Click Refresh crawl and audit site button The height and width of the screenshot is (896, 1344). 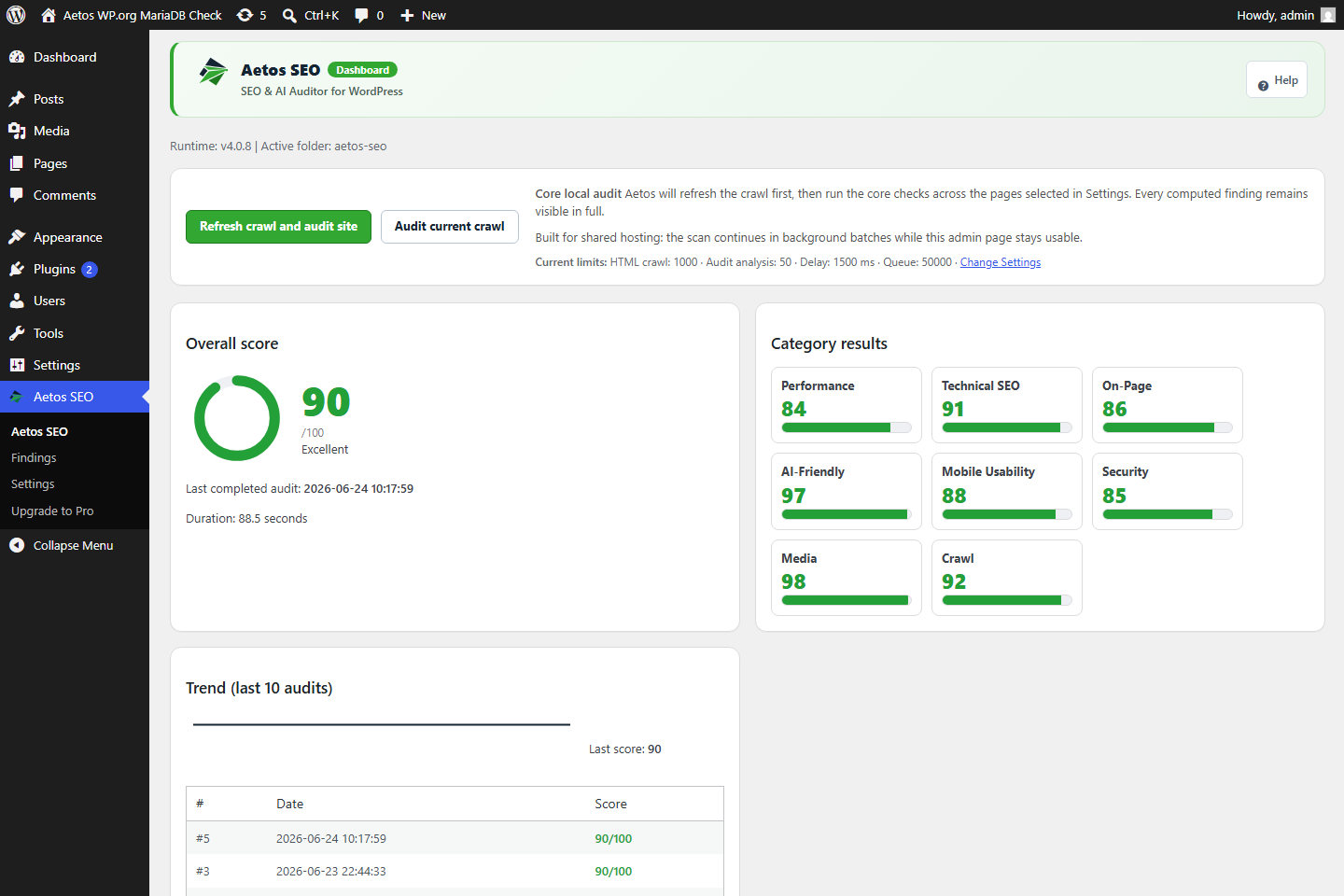(278, 227)
